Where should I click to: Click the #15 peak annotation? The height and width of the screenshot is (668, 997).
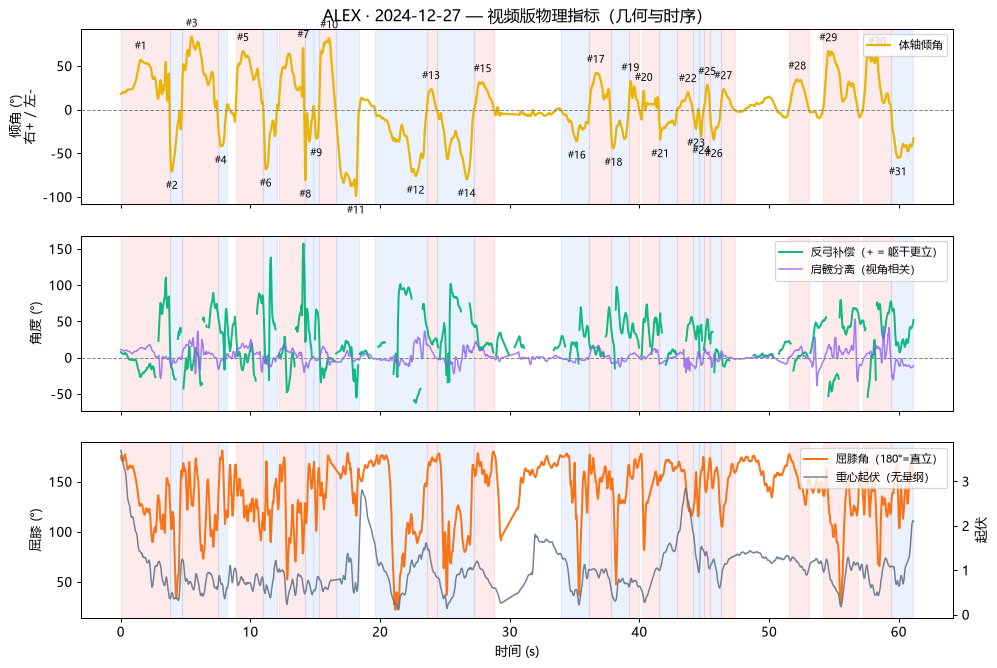(483, 68)
